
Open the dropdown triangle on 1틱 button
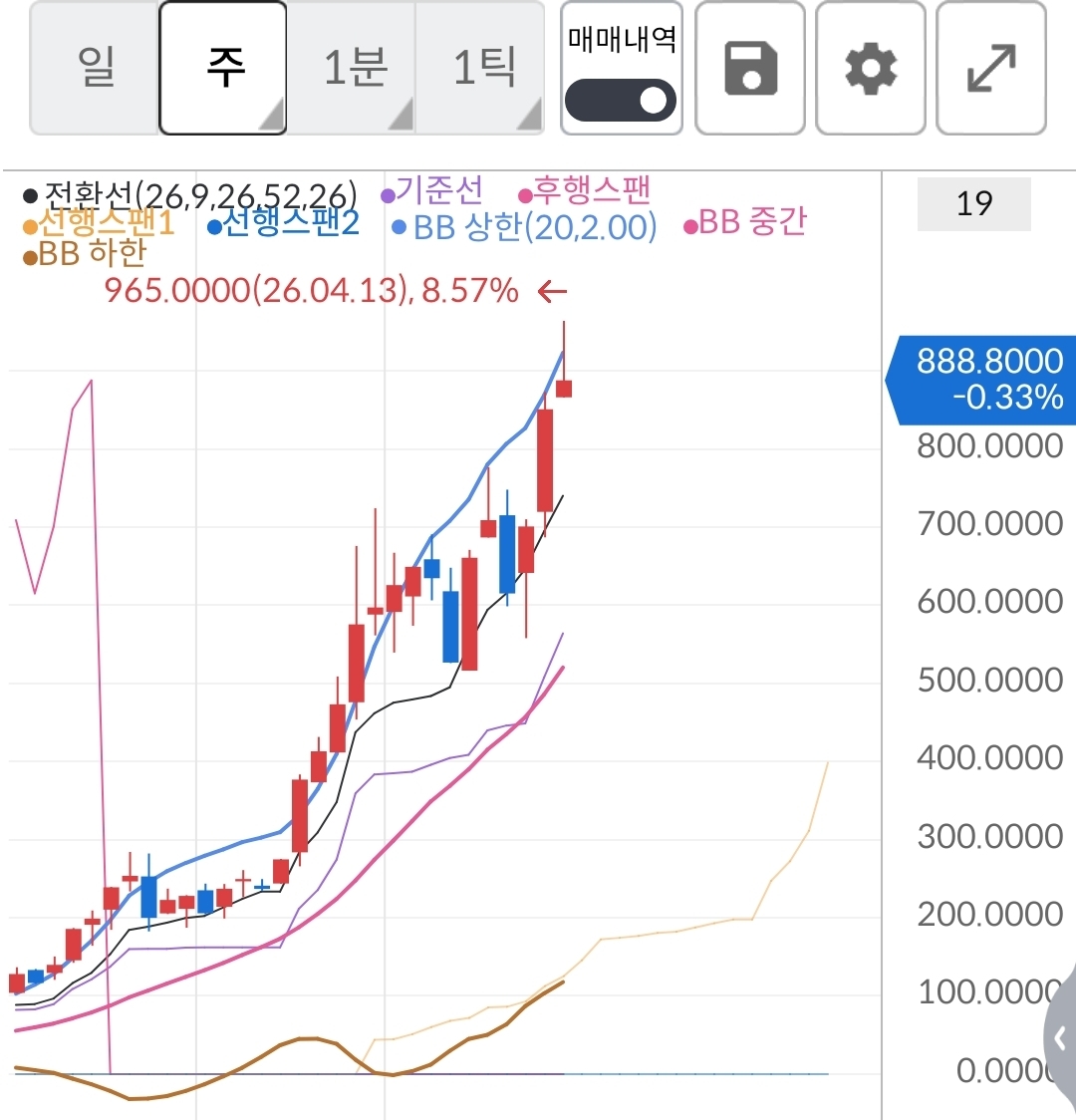(x=528, y=118)
